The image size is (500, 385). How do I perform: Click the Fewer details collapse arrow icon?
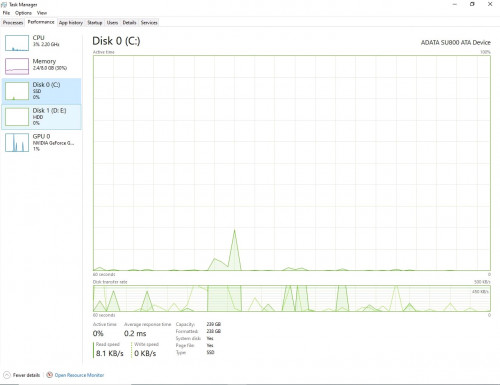point(7,375)
